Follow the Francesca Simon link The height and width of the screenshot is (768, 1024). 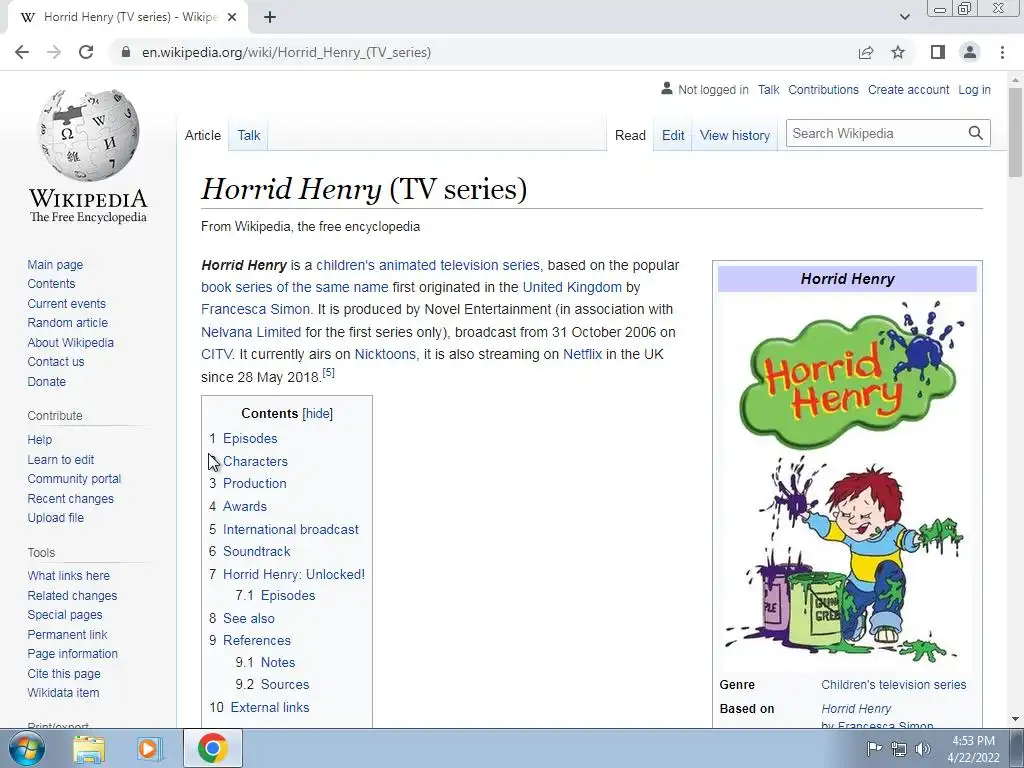[255, 309]
